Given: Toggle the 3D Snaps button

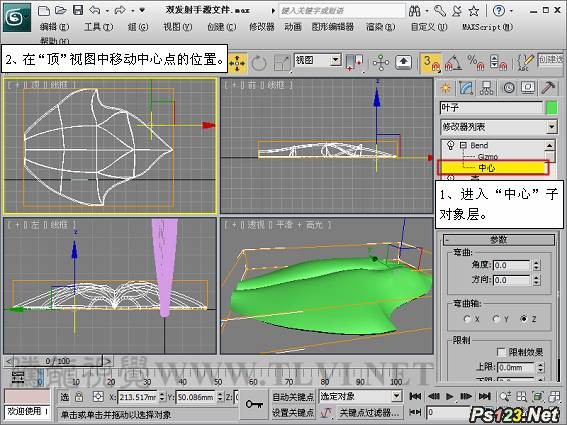Looking at the screenshot, I should [x=431, y=63].
